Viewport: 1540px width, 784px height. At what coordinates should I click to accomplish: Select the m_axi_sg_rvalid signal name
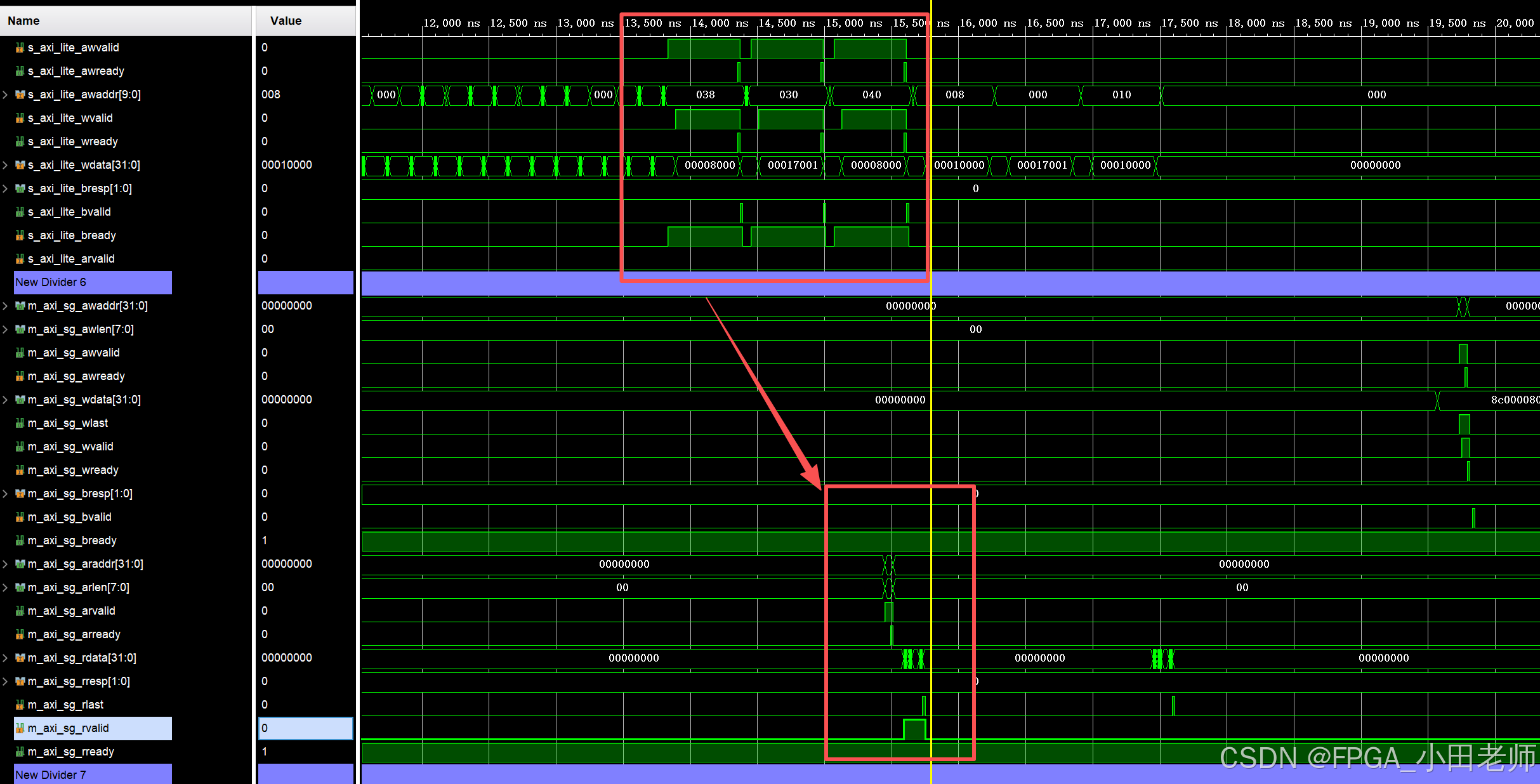pos(69,728)
